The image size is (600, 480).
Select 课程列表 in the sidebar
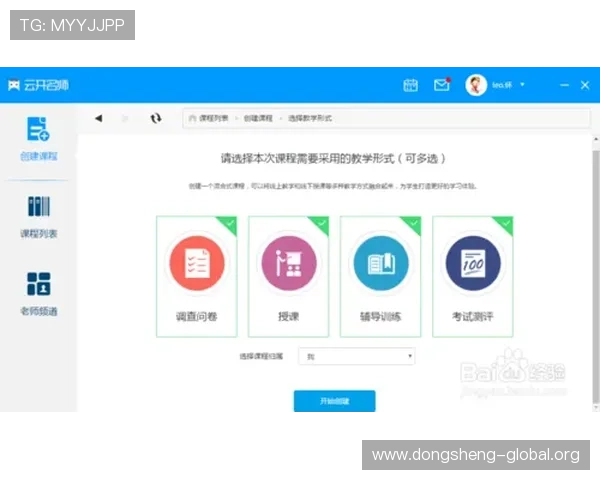[x=38, y=217]
